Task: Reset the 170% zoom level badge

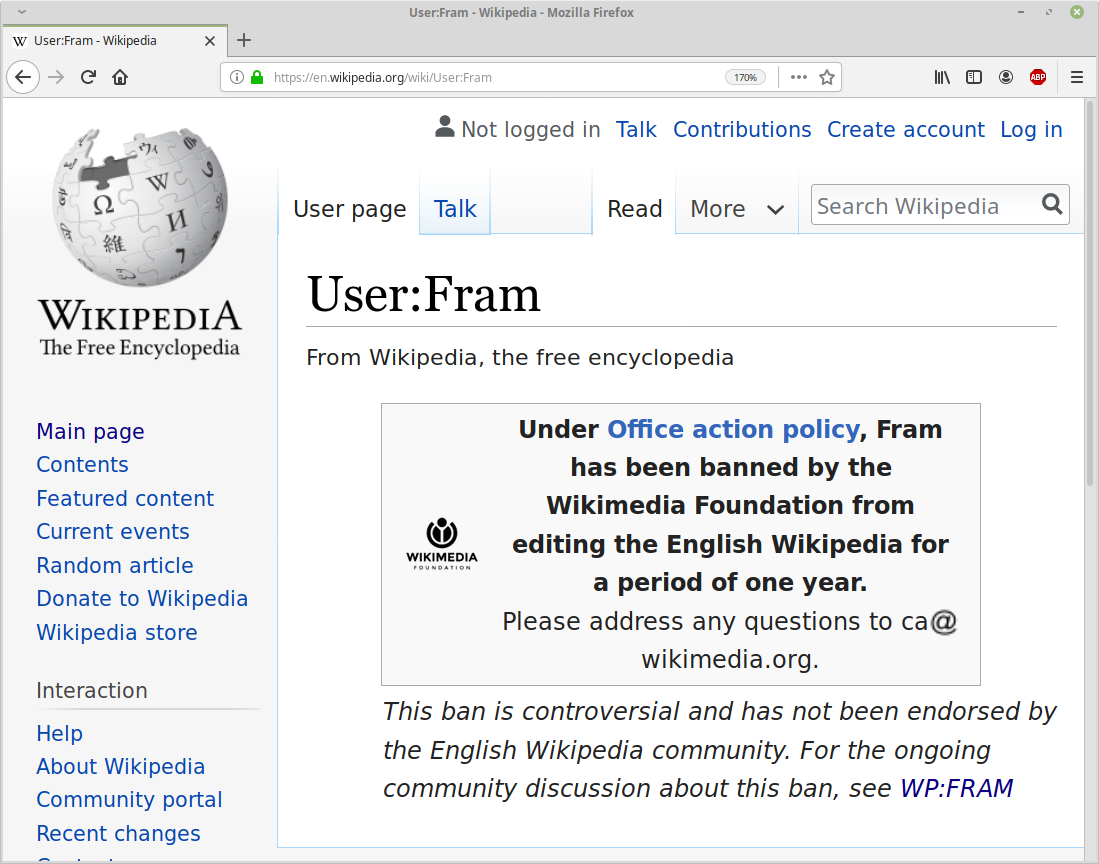Action: (745, 77)
